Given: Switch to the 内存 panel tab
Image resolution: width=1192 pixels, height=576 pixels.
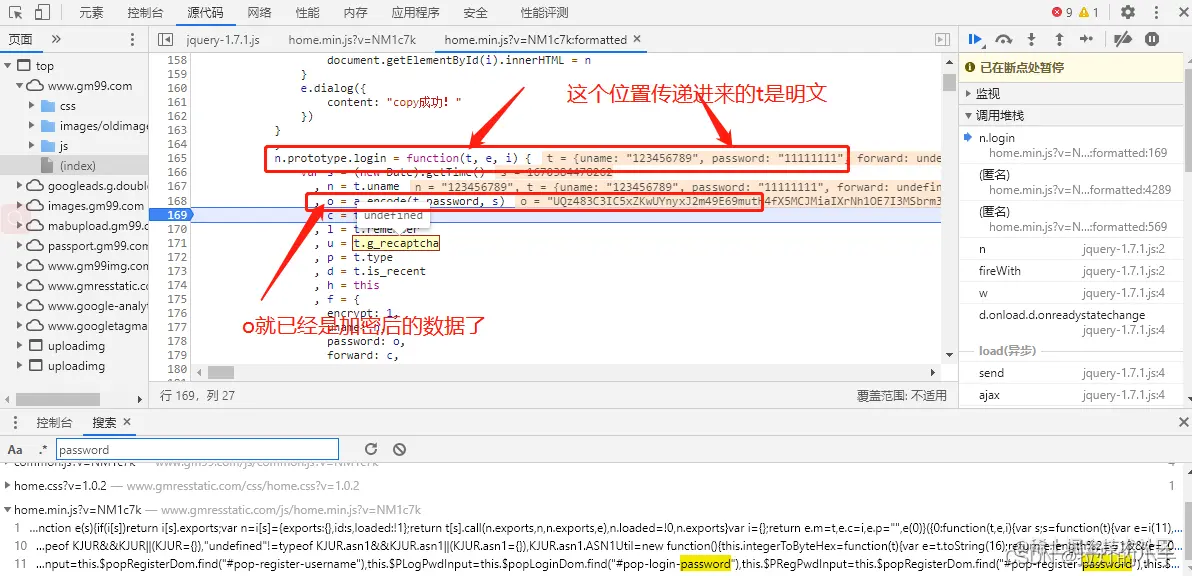Looking at the screenshot, I should click(x=355, y=13).
